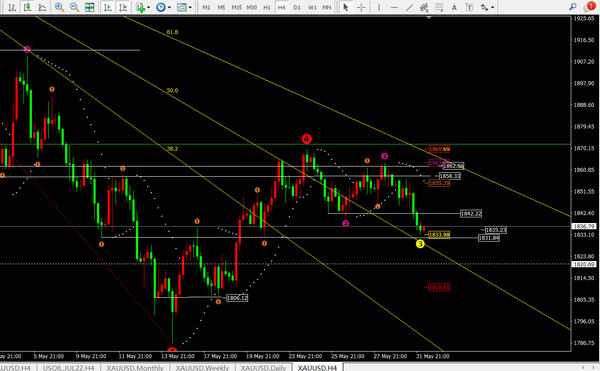Select the D1 timeframe
The height and width of the screenshot is (371, 600).
coord(297,7)
